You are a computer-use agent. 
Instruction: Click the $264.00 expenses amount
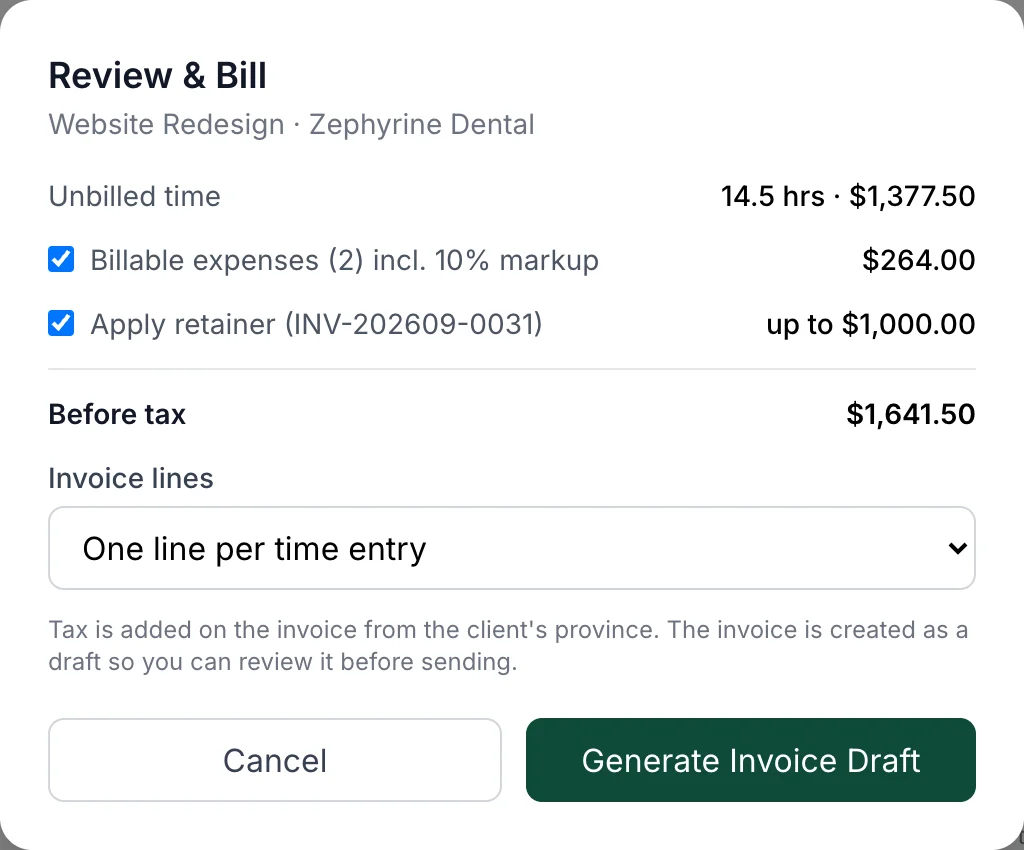coord(918,260)
